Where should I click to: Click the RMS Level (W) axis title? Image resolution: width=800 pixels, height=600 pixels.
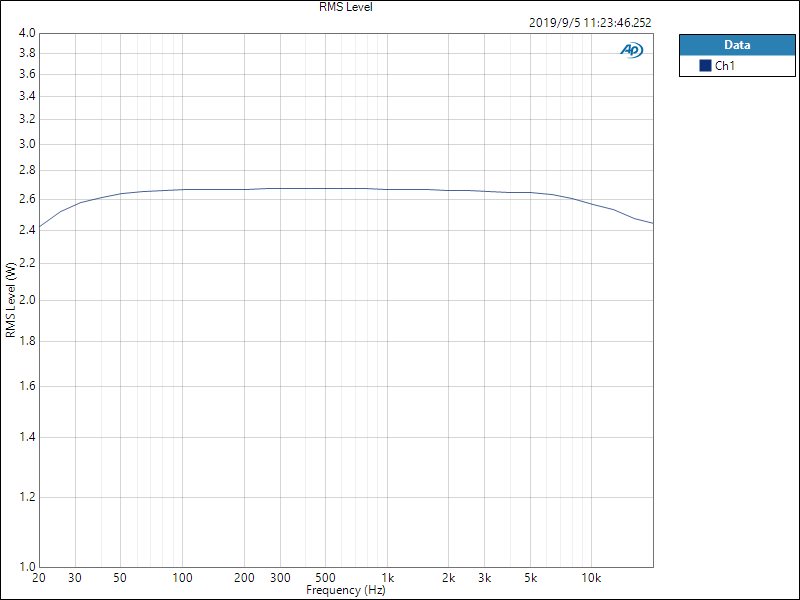click(x=10, y=299)
